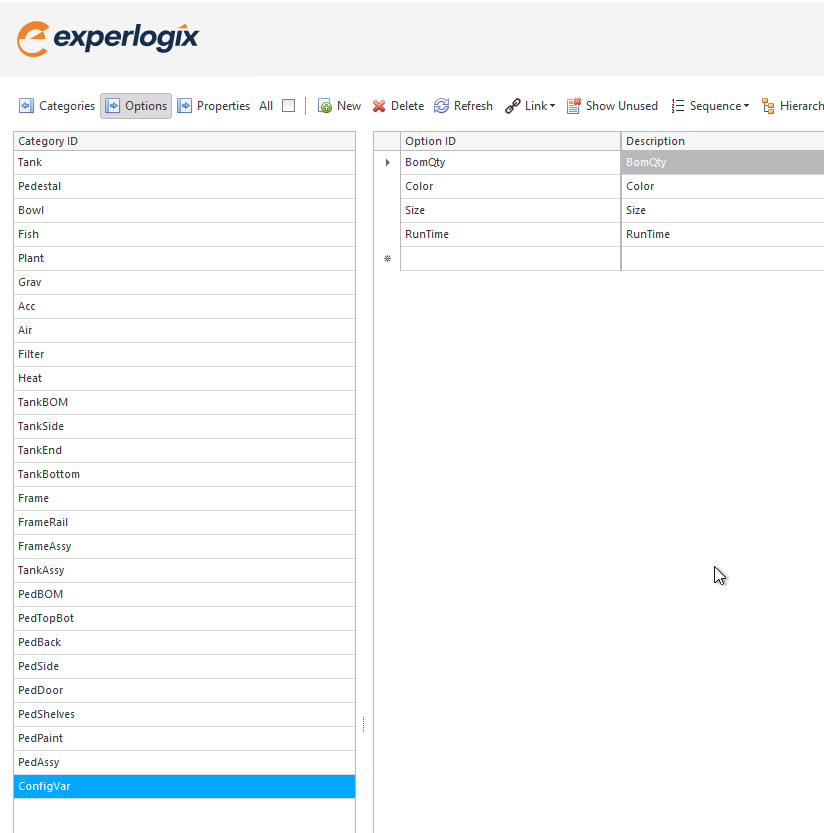Sort by Category ID column header
The width and height of the screenshot is (824, 833).
tap(184, 141)
